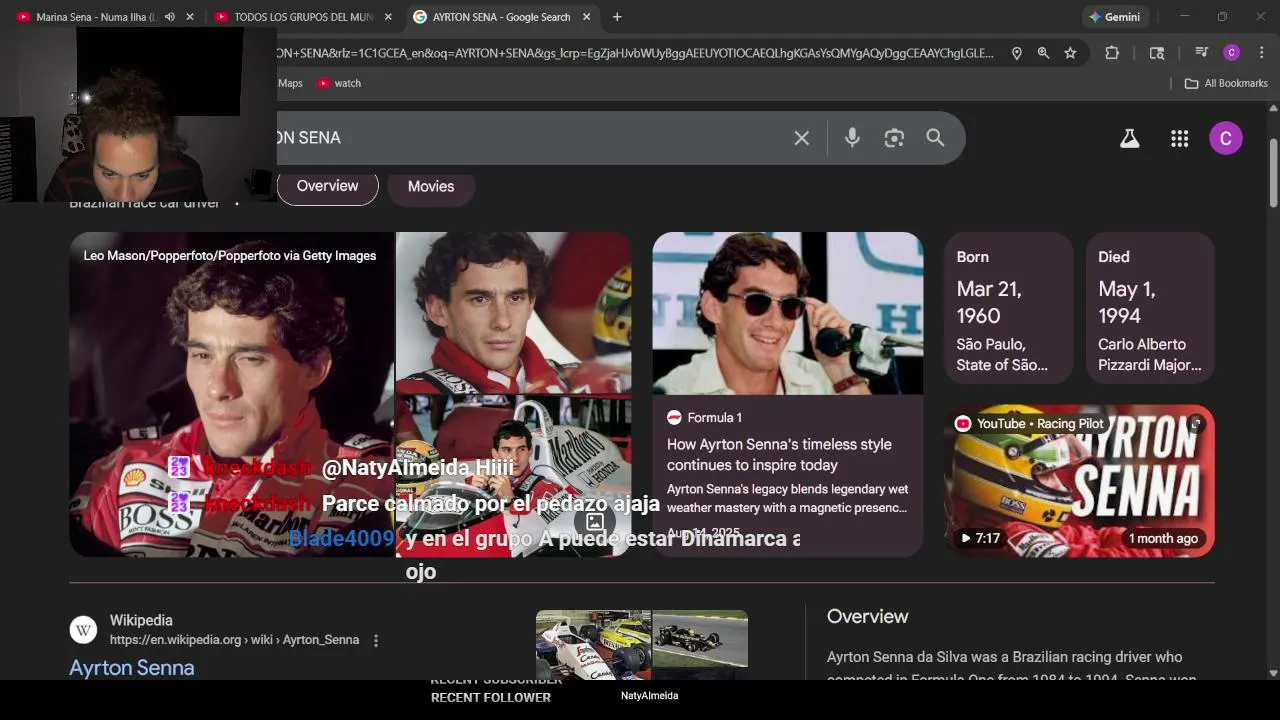This screenshot has height=720, width=1280.
Task: Open Wikipedia result three-dot options
Action: pos(376,640)
